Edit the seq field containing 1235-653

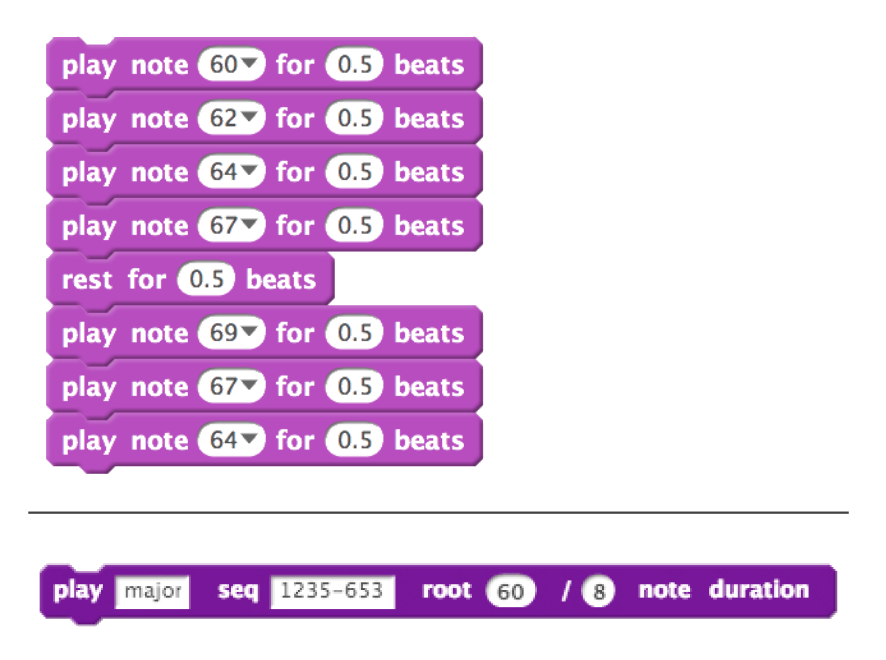[332, 591]
